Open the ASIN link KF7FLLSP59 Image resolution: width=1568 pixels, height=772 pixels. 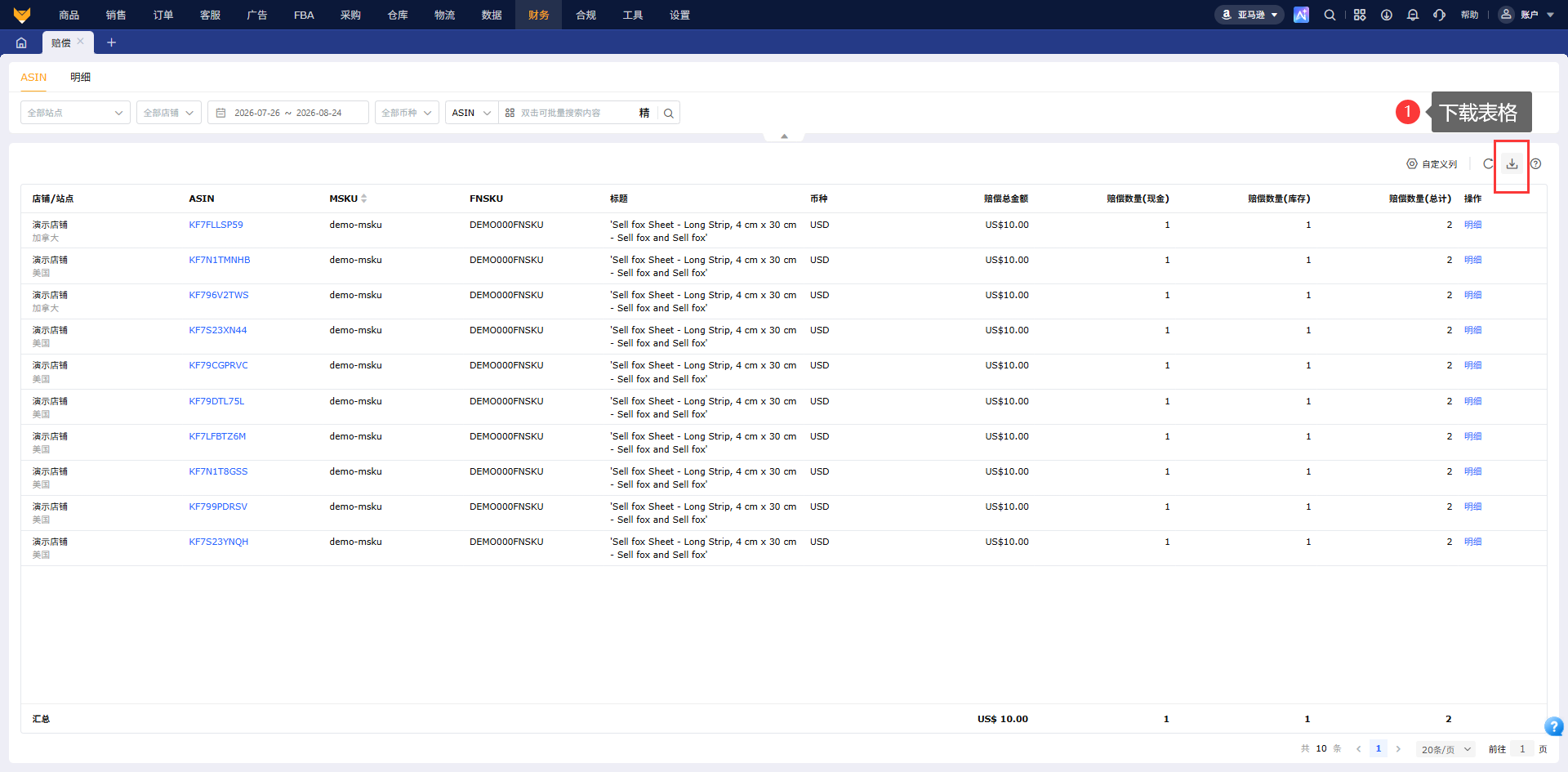(216, 225)
